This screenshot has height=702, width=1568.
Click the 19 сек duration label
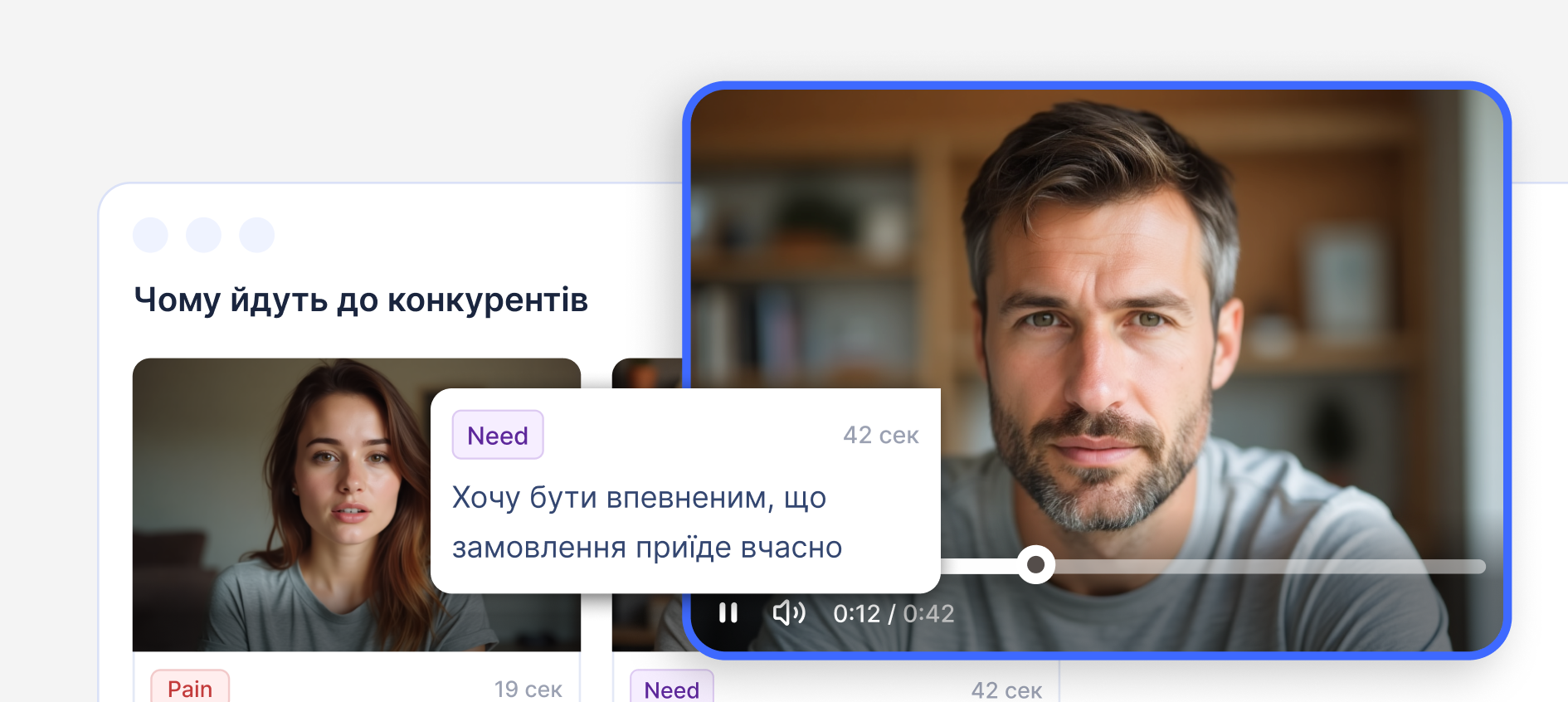528,689
